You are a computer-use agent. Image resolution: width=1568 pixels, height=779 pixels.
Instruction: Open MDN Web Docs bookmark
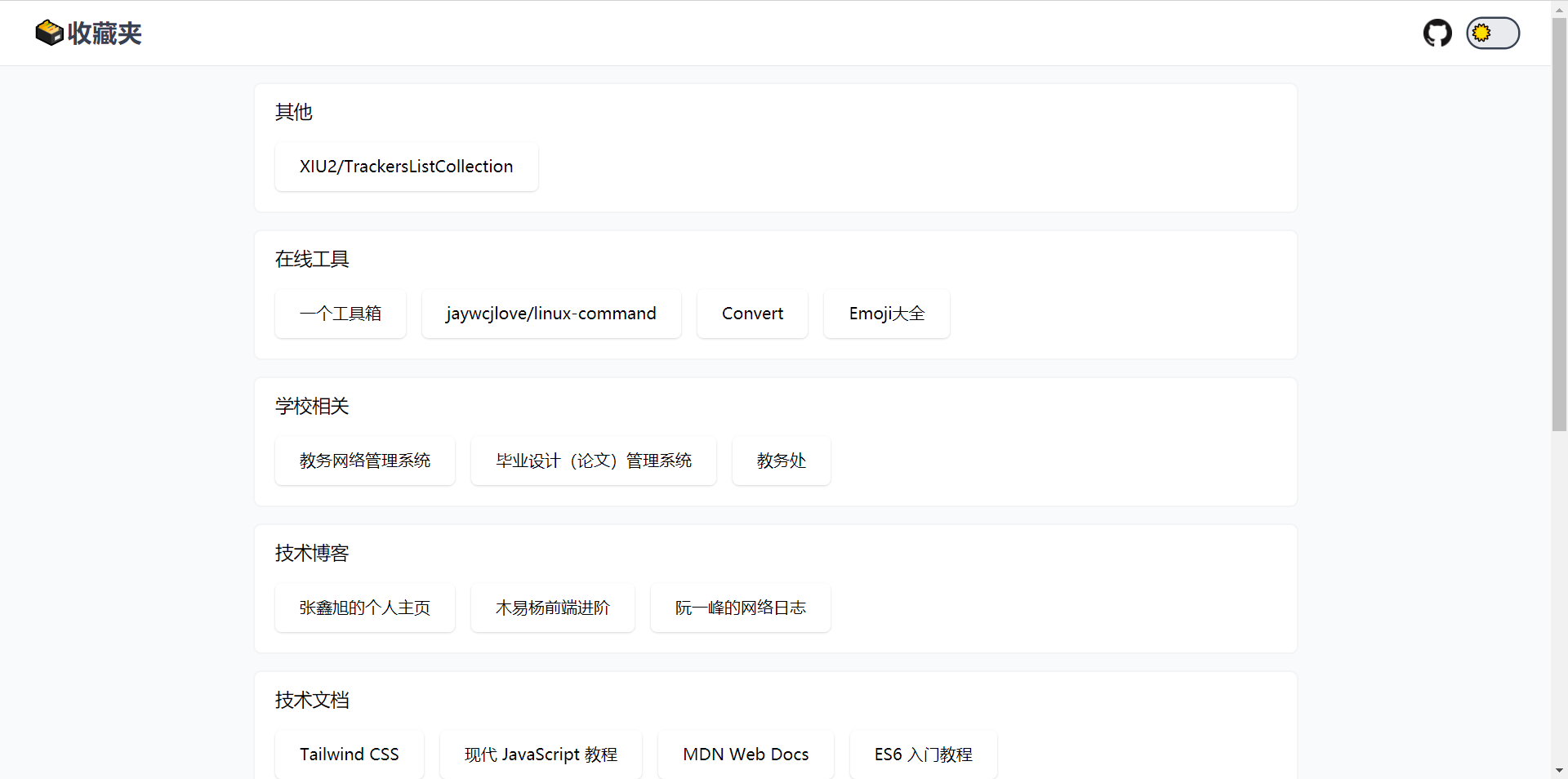(746, 755)
